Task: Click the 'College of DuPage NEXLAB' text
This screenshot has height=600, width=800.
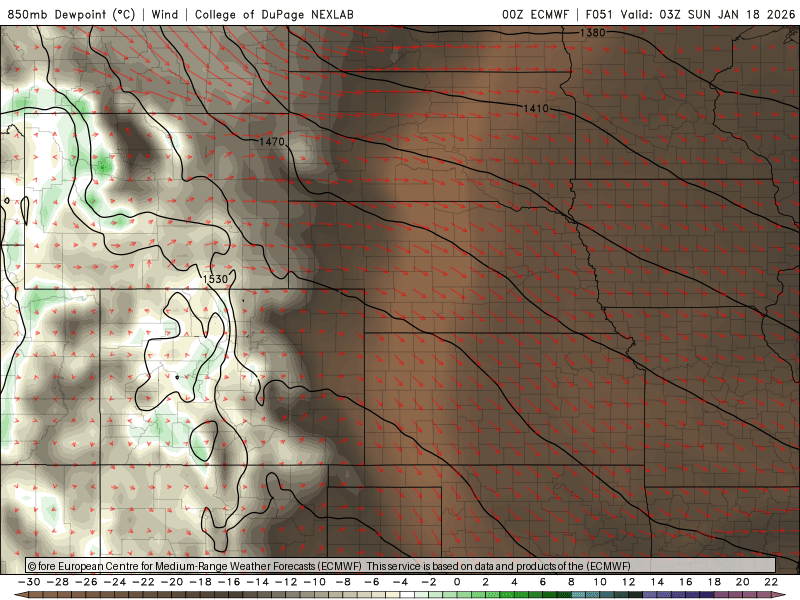Action: (274, 14)
